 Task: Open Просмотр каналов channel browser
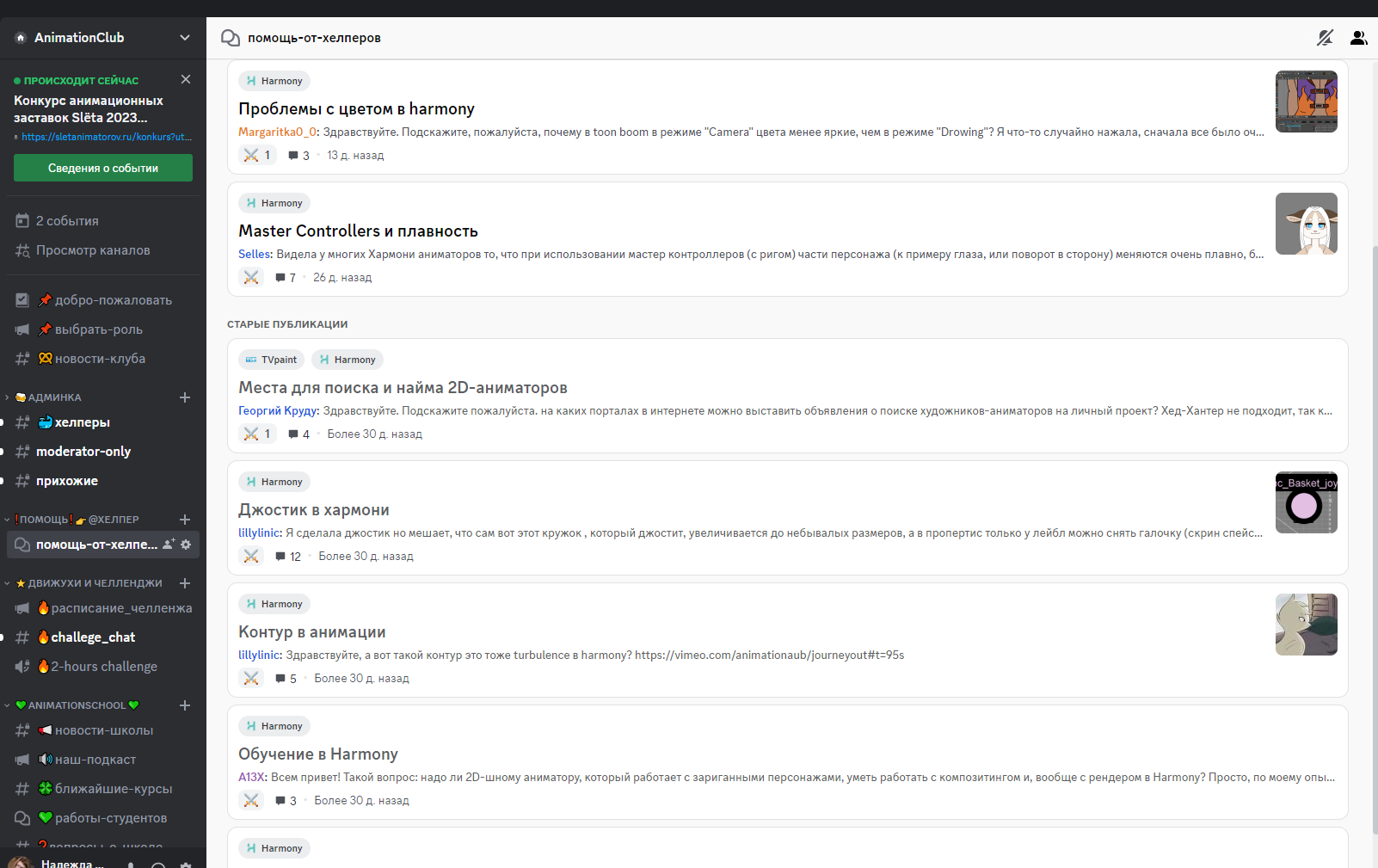(103, 250)
